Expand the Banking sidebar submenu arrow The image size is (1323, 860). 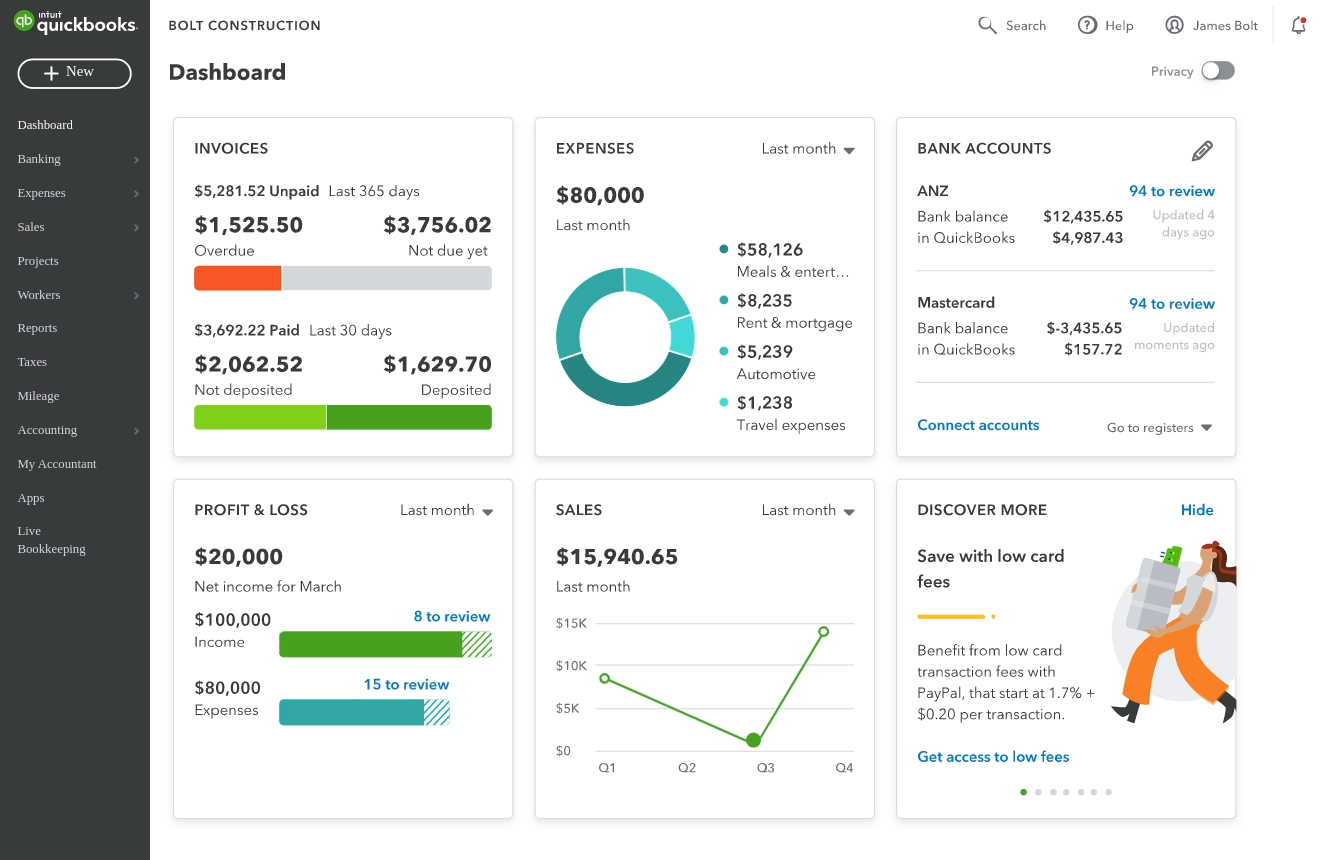coord(136,160)
